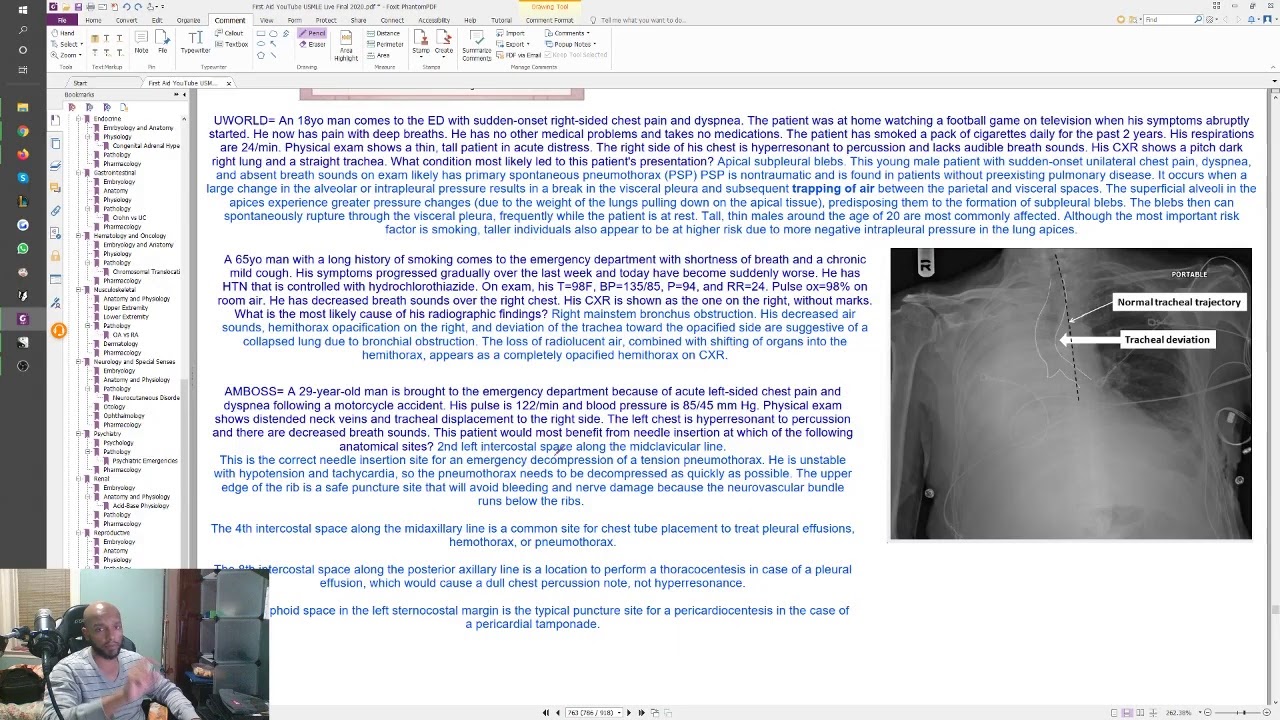Viewport: 1280px width, 720px height.
Task: Switch to the Convert ribbon tab
Action: (126, 20)
